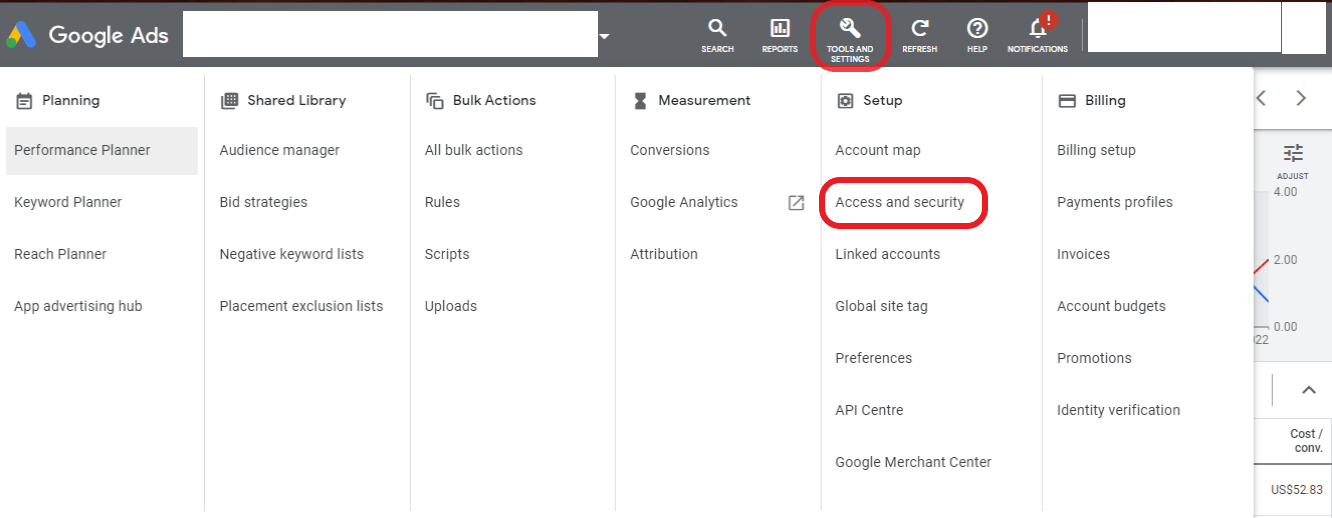
Task: Open Keyword Planner
Action: point(68,202)
